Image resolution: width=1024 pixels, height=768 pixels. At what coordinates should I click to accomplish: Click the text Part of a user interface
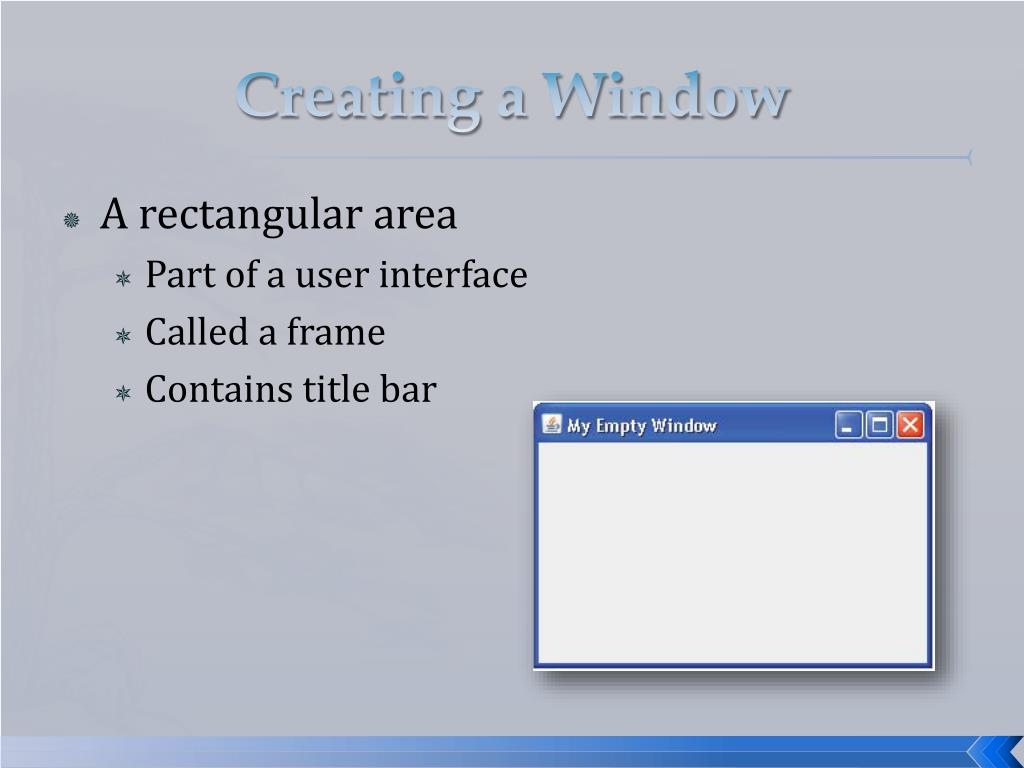[336, 274]
